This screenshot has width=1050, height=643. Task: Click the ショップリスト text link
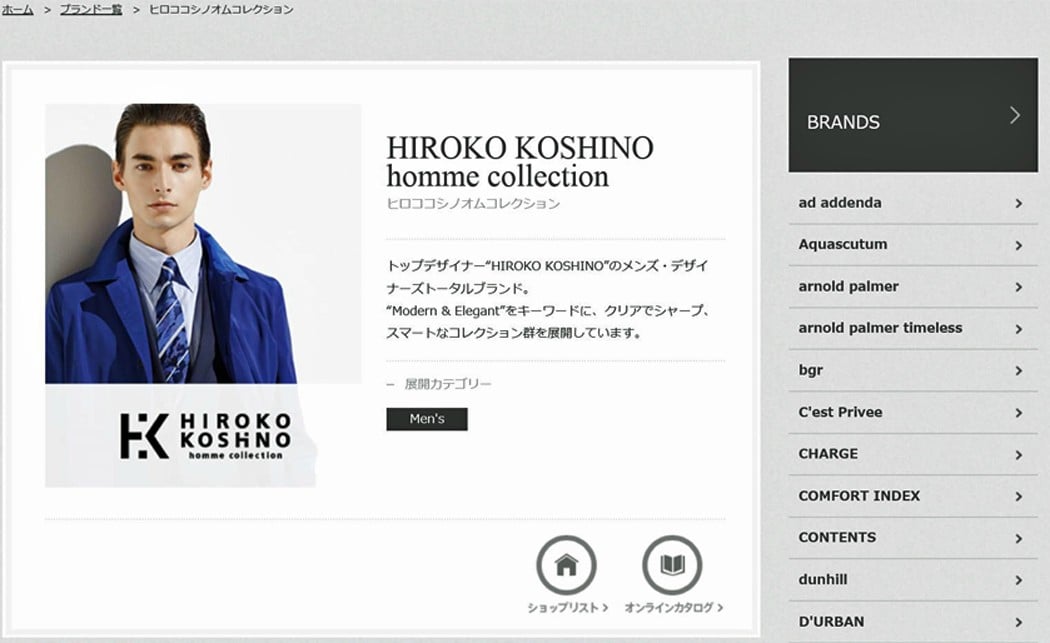[567, 608]
